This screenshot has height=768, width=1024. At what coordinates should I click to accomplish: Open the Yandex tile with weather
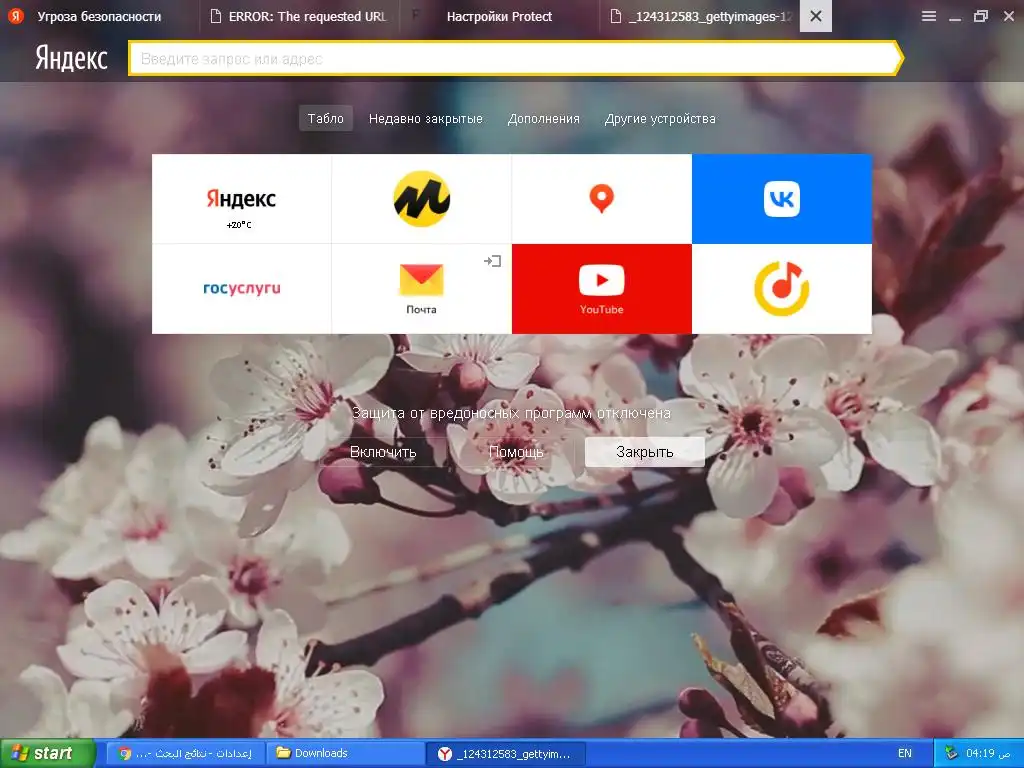click(x=242, y=199)
